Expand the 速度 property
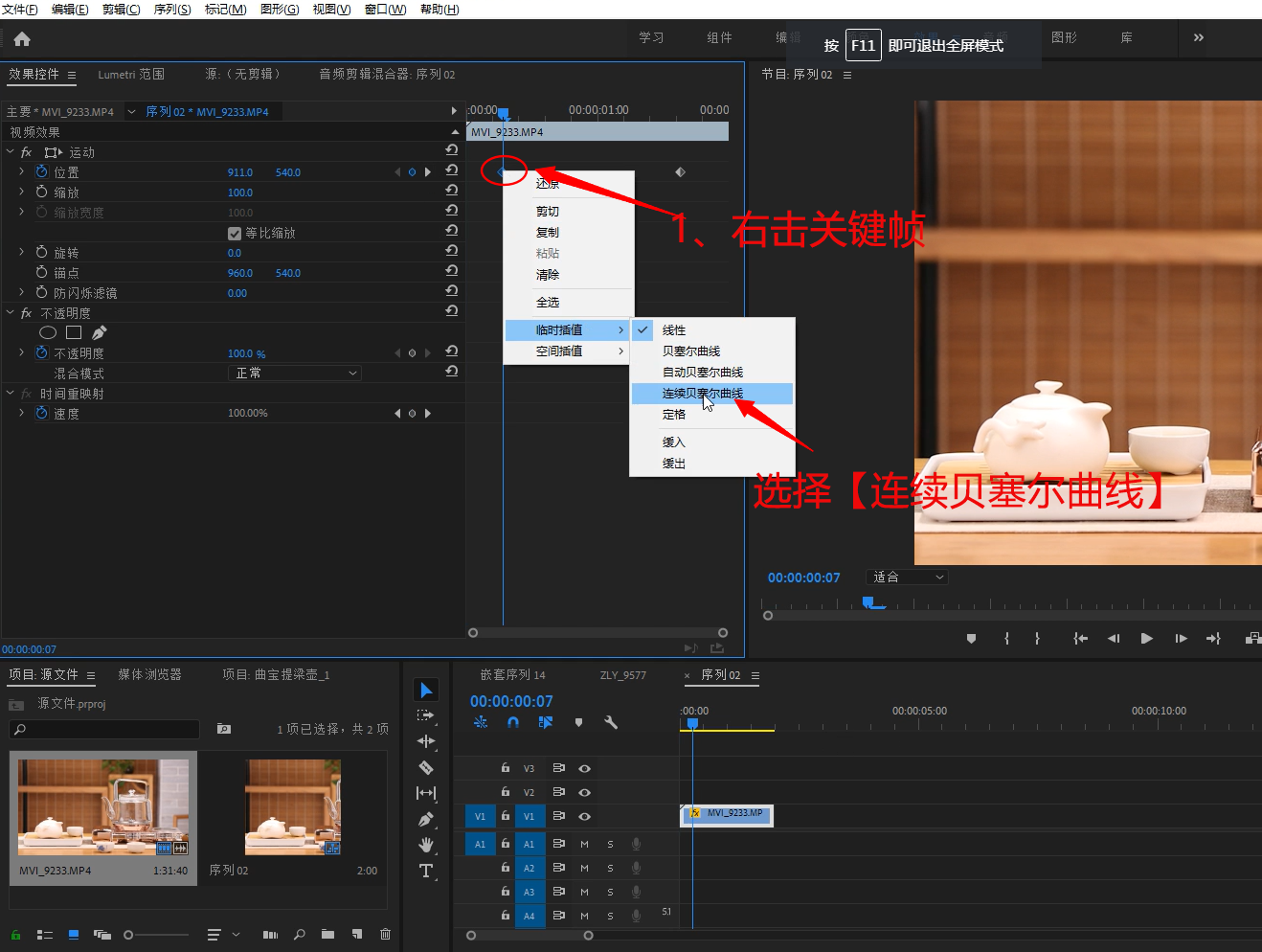1262x952 pixels. [x=21, y=413]
